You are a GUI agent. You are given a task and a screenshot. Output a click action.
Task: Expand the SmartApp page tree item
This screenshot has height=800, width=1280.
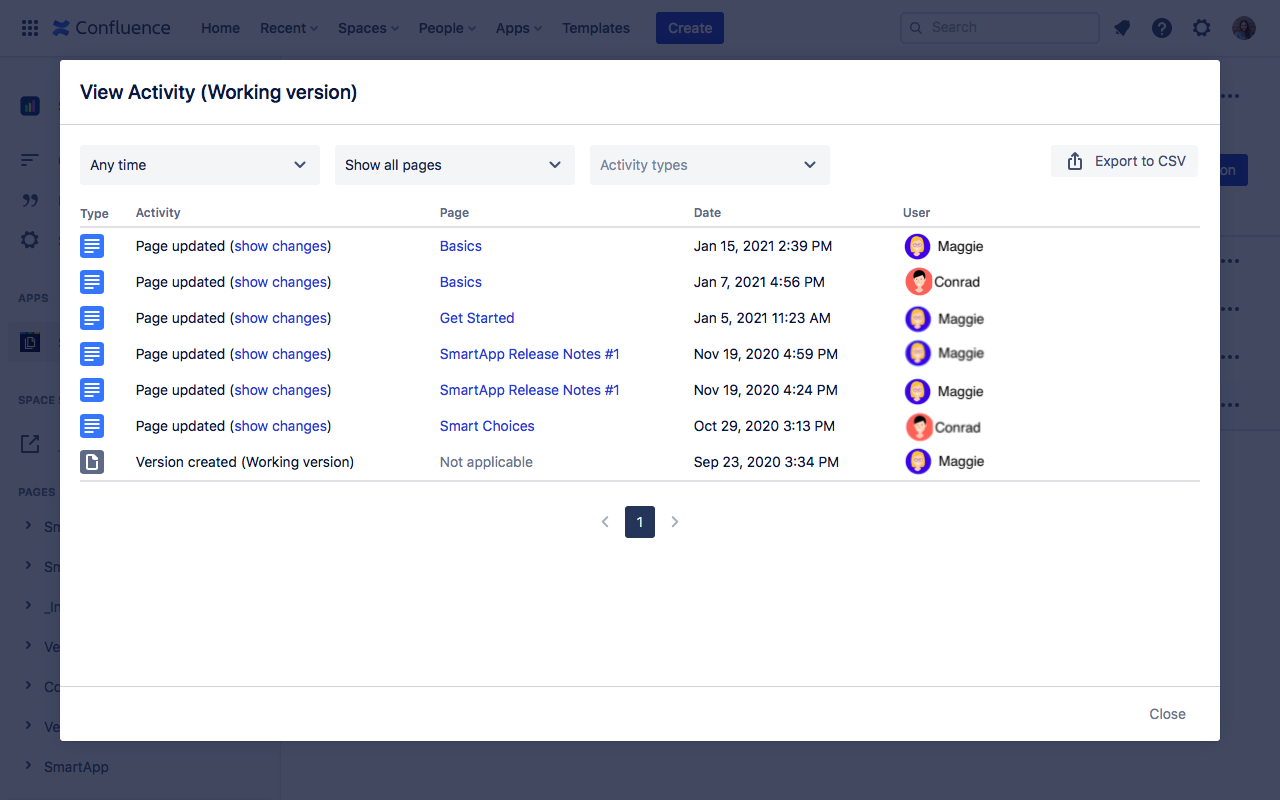pyautogui.click(x=27, y=766)
